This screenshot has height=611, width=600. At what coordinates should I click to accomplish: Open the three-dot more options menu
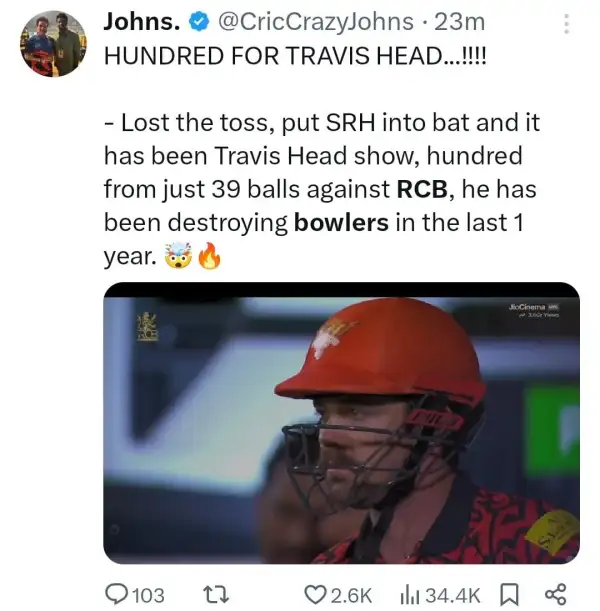pos(567,24)
